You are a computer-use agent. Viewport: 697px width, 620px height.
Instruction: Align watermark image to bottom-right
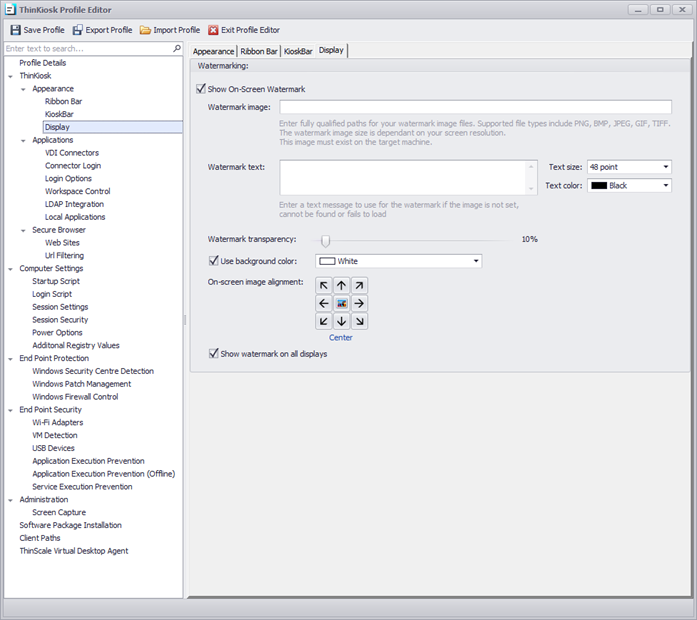359,321
